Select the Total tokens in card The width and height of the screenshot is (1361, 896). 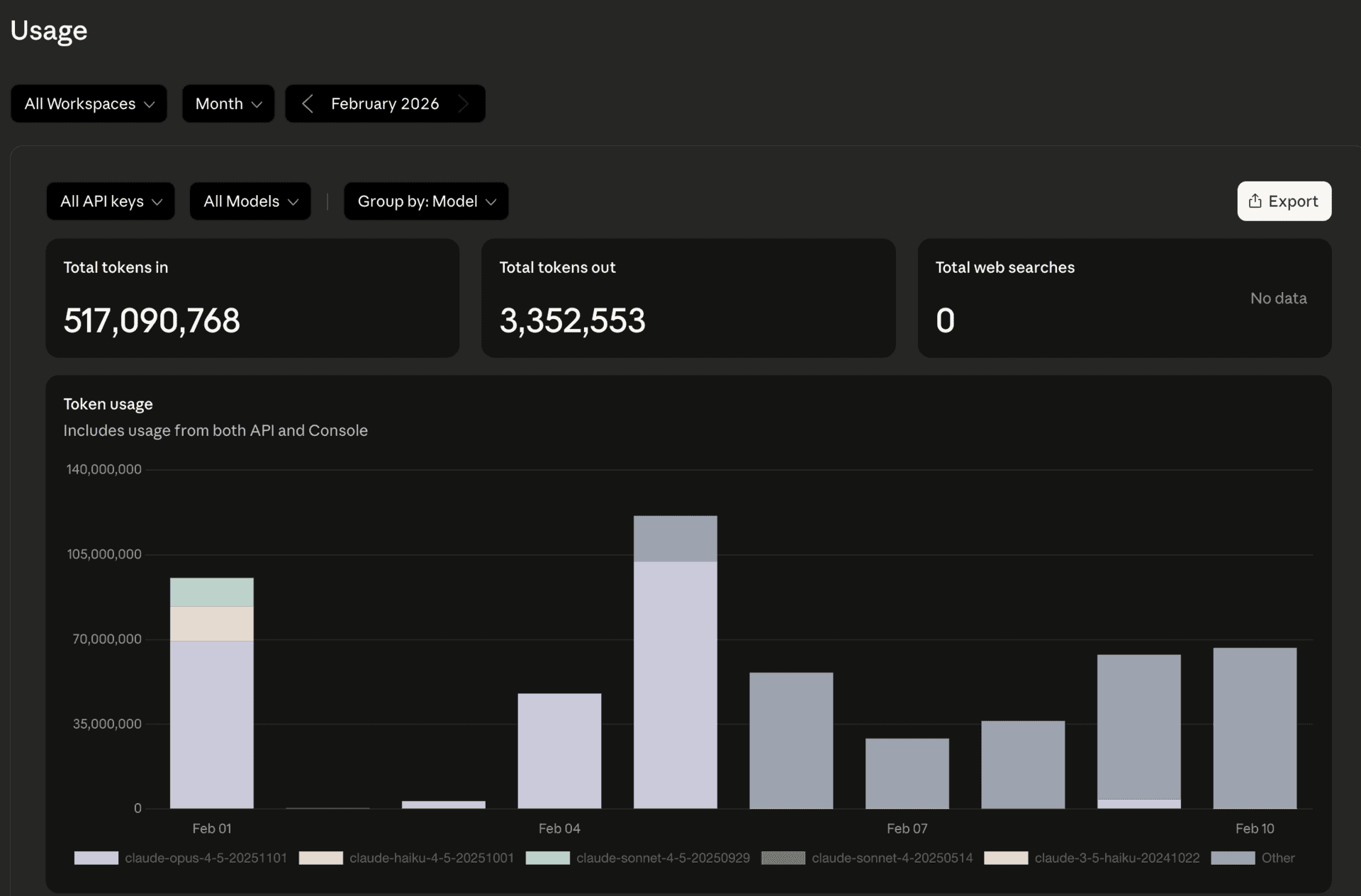252,298
